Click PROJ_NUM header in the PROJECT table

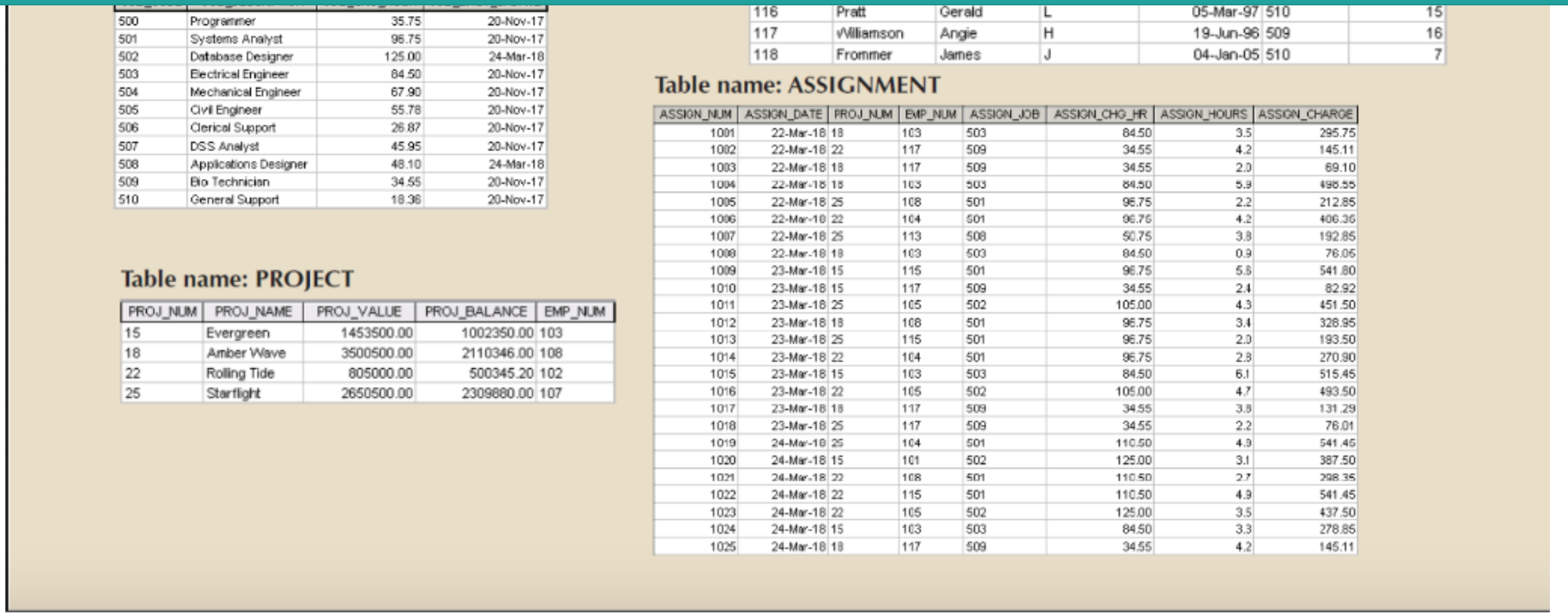162,312
